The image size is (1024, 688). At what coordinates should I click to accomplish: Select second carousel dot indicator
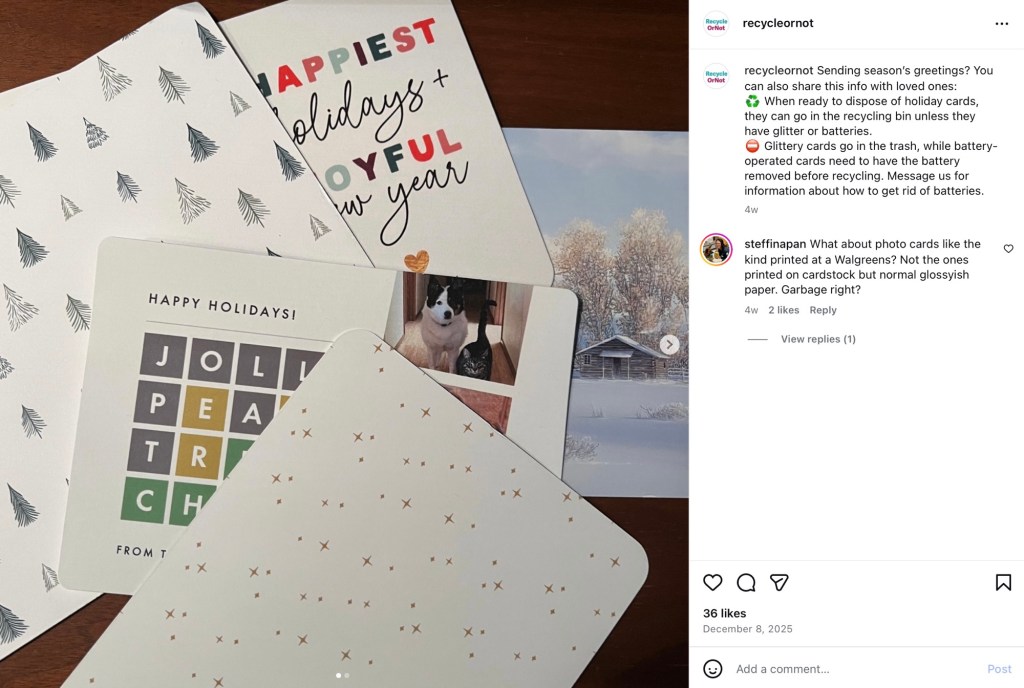coord(347,676)
